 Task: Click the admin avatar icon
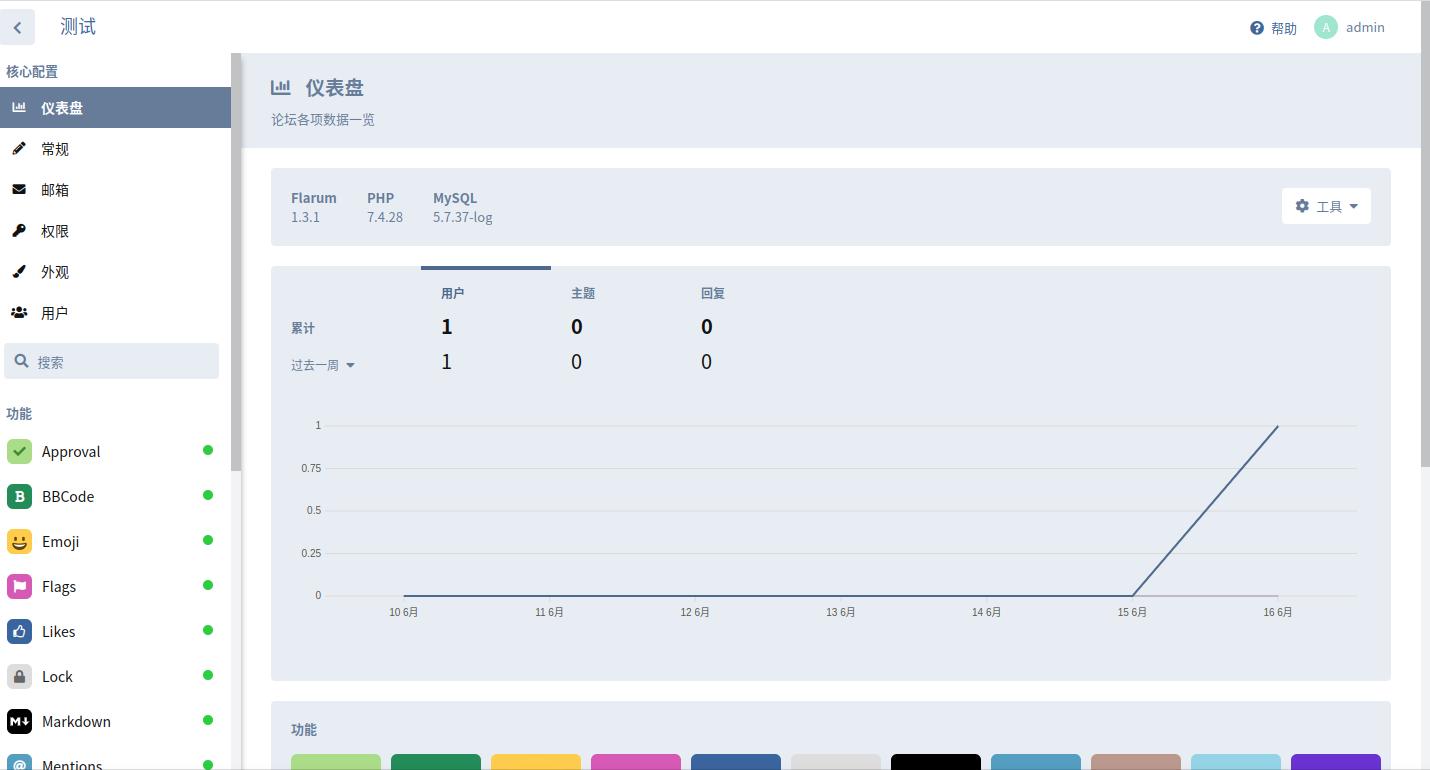(1325, 27)
